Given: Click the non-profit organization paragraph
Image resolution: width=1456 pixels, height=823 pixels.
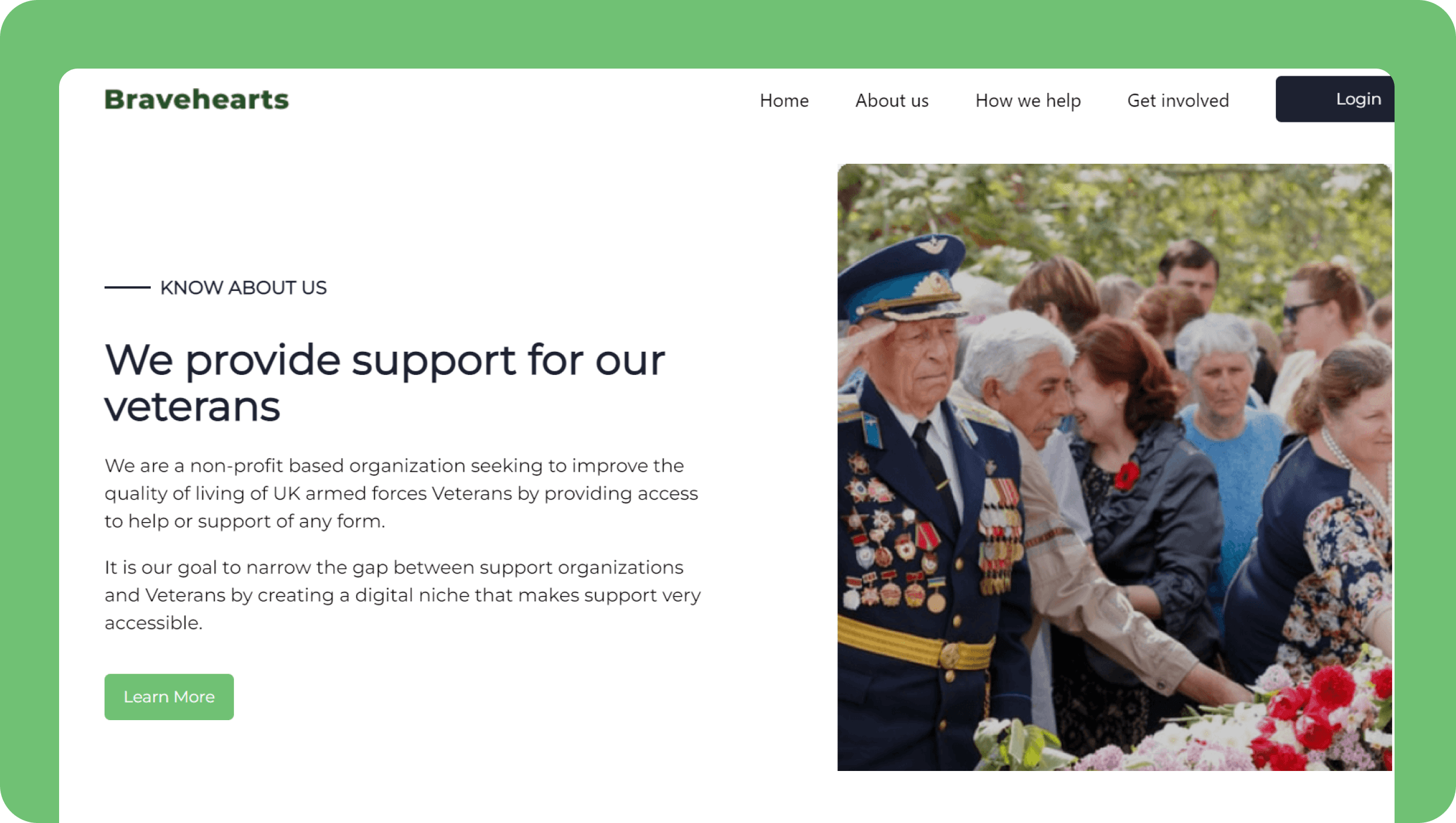Looking at the screenshot, I should point(401,493).
